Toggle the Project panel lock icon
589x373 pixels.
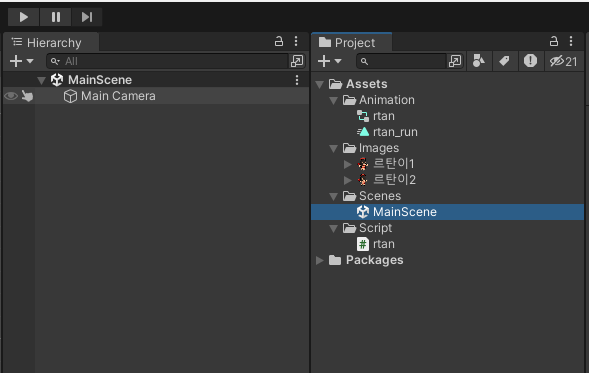[554, 41]
